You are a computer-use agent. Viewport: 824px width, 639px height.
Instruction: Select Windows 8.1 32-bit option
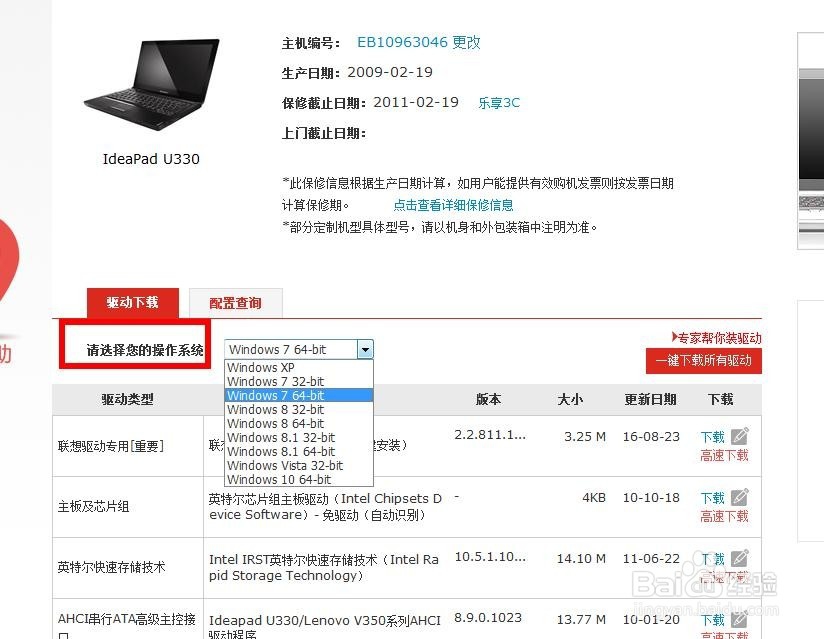[299, 437]
